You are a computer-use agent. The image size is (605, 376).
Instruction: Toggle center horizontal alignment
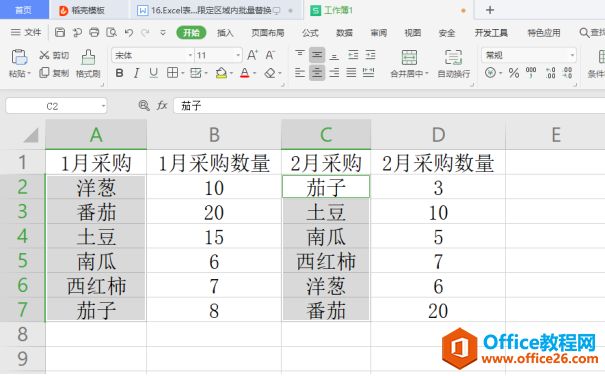(x=317, y=72)
